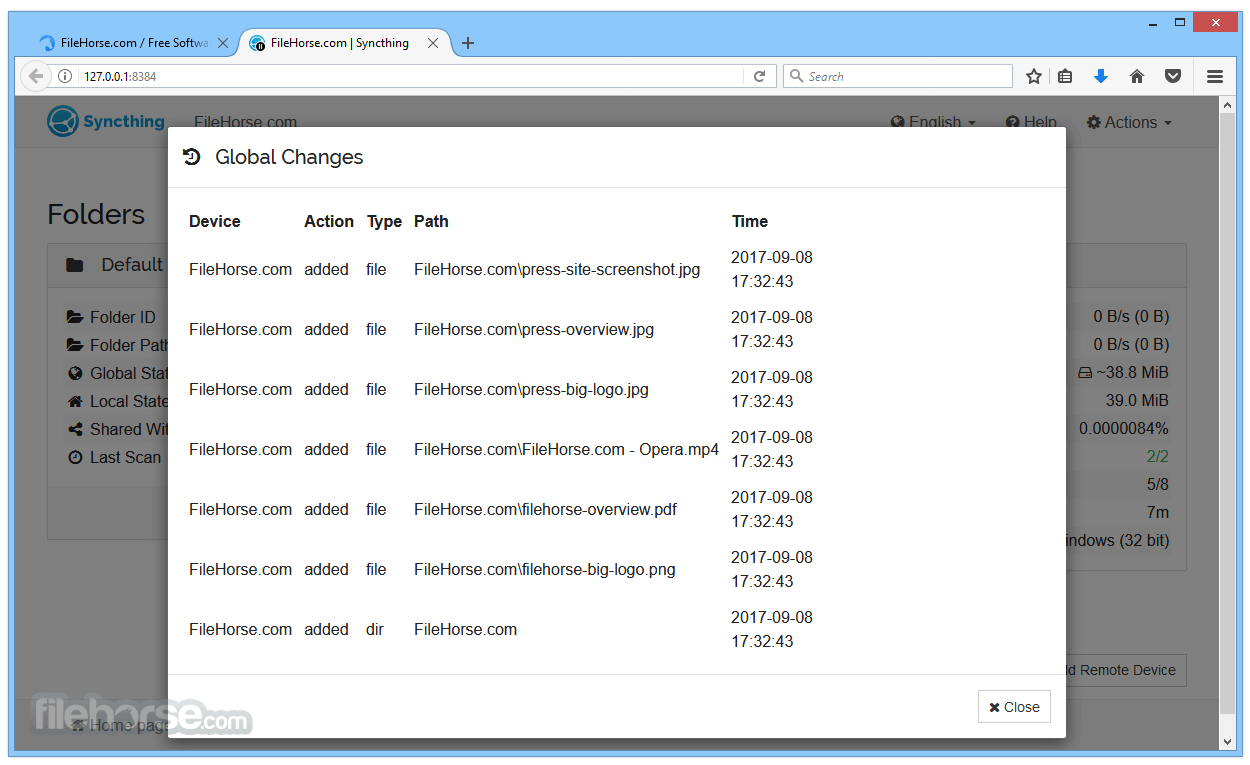Click the Type column header
The image size is (1250, 765).
[x=384, y=221]
